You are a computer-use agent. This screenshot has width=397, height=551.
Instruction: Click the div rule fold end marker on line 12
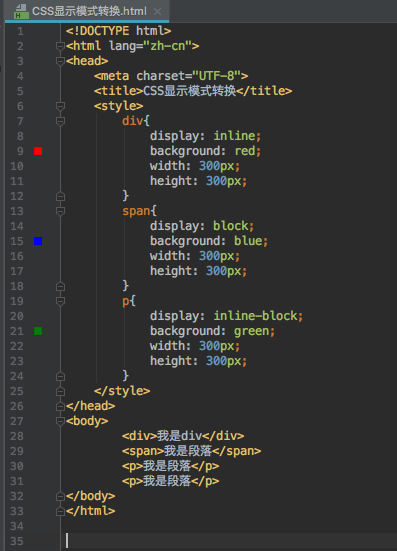[60, 196]
